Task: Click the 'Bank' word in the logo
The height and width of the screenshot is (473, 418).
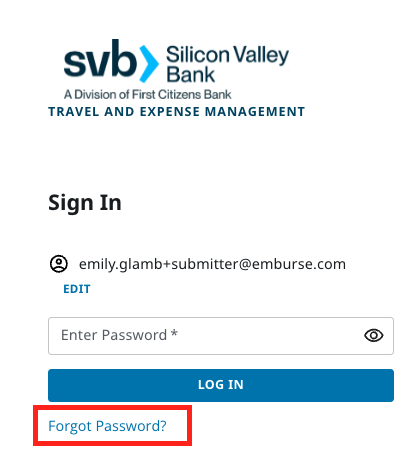Action: (x=191, y=75)
